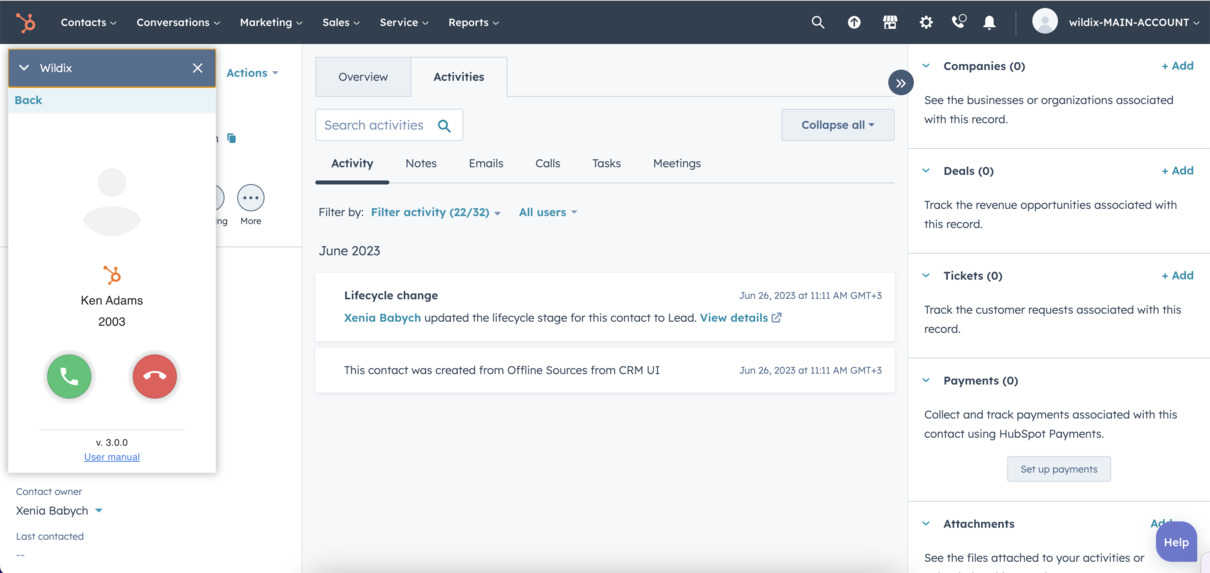The image size is (1210, 573).
Task: Click the Search activities field
Action: click(375, 125)
